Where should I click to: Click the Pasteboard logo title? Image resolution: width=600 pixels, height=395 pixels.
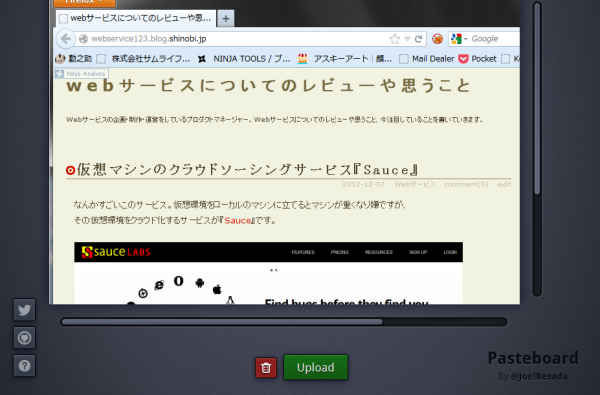click(x=533, y=358)
